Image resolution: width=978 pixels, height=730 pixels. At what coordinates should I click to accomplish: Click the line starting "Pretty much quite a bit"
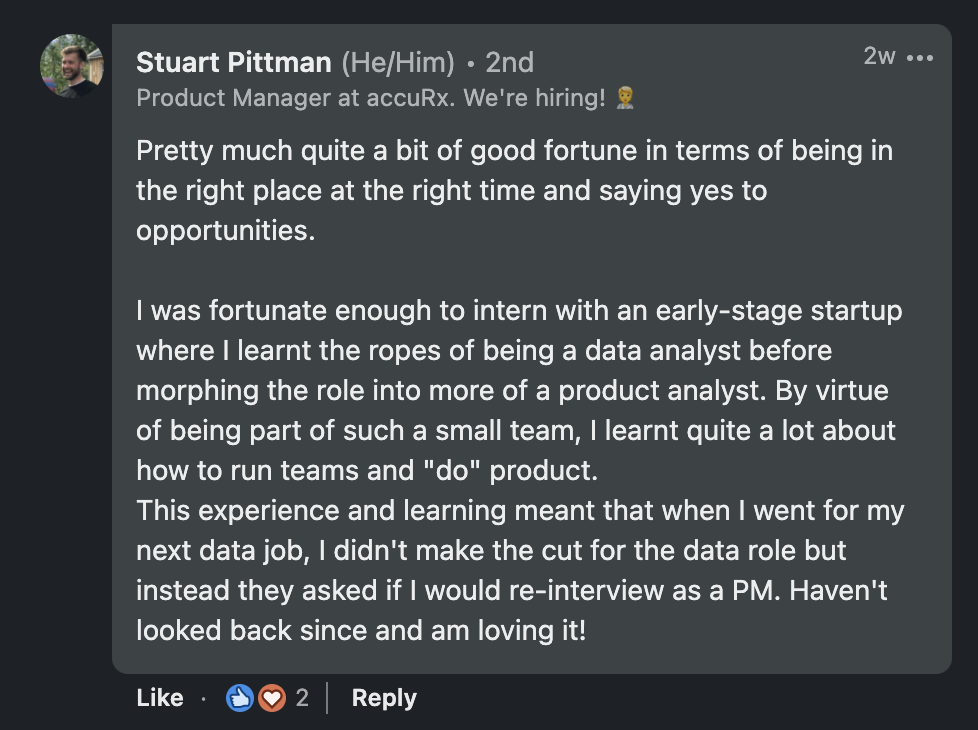click(514, 152)
